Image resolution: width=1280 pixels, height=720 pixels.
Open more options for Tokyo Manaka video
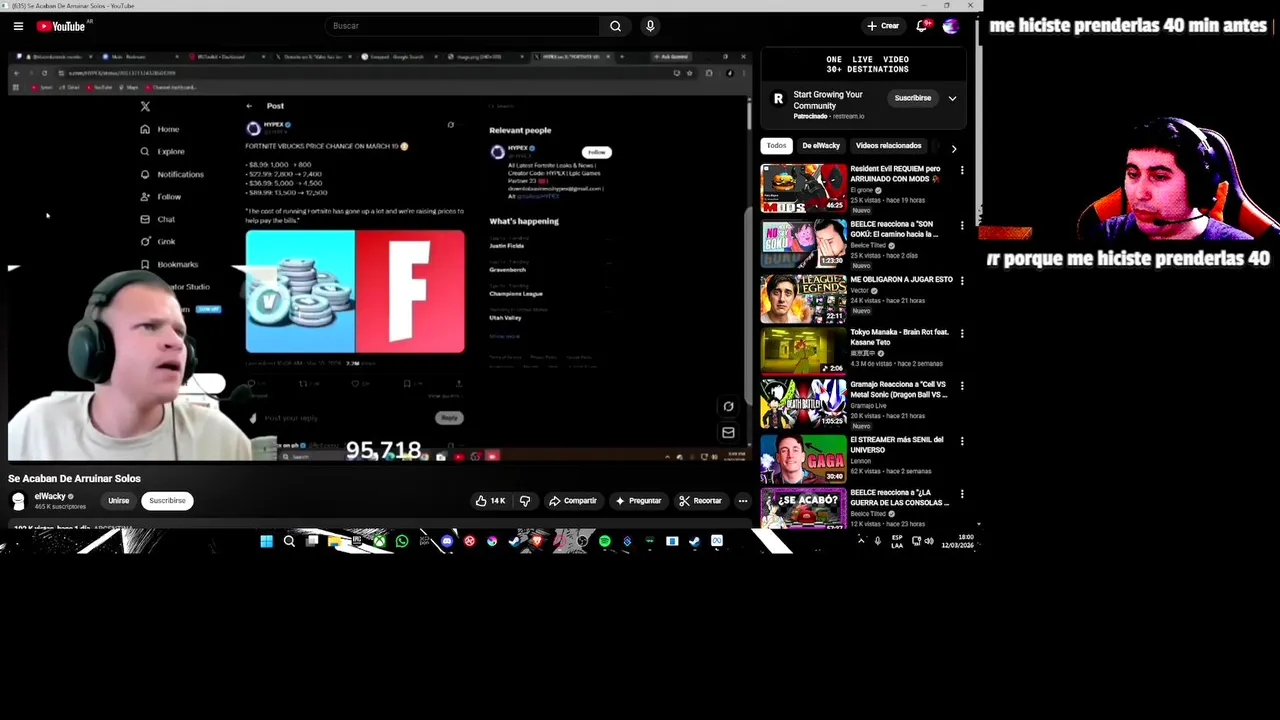click(x=962, y=335)
